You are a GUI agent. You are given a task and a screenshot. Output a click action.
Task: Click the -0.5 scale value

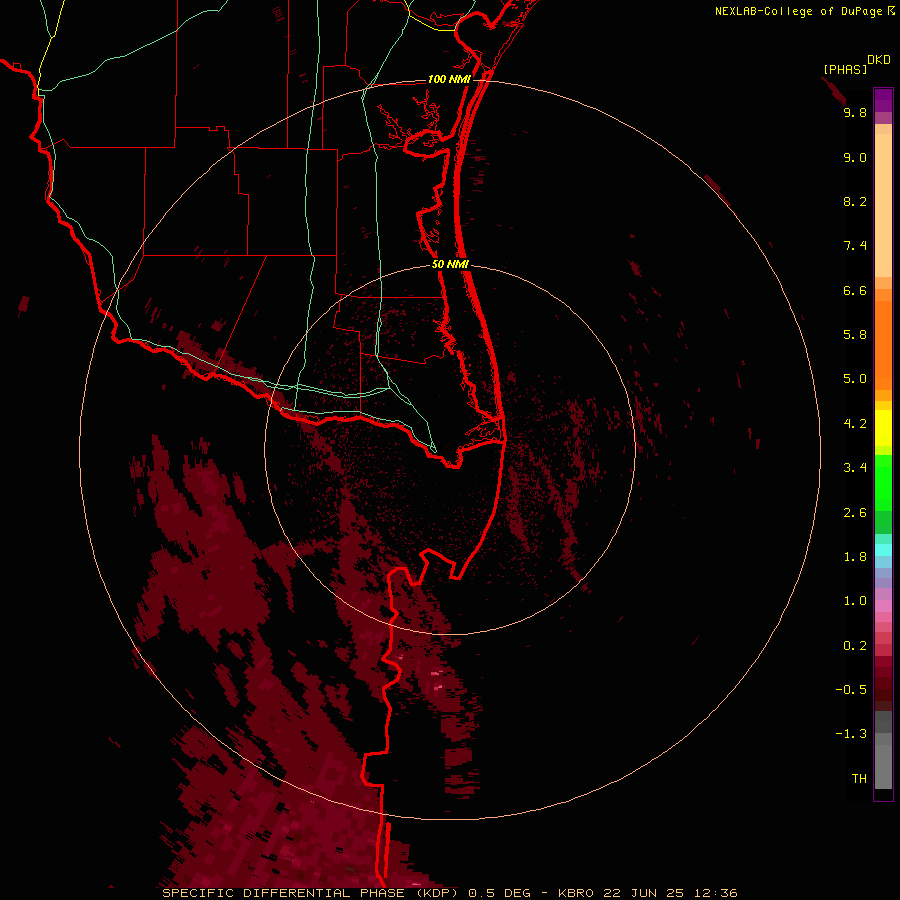click(851, 690)
